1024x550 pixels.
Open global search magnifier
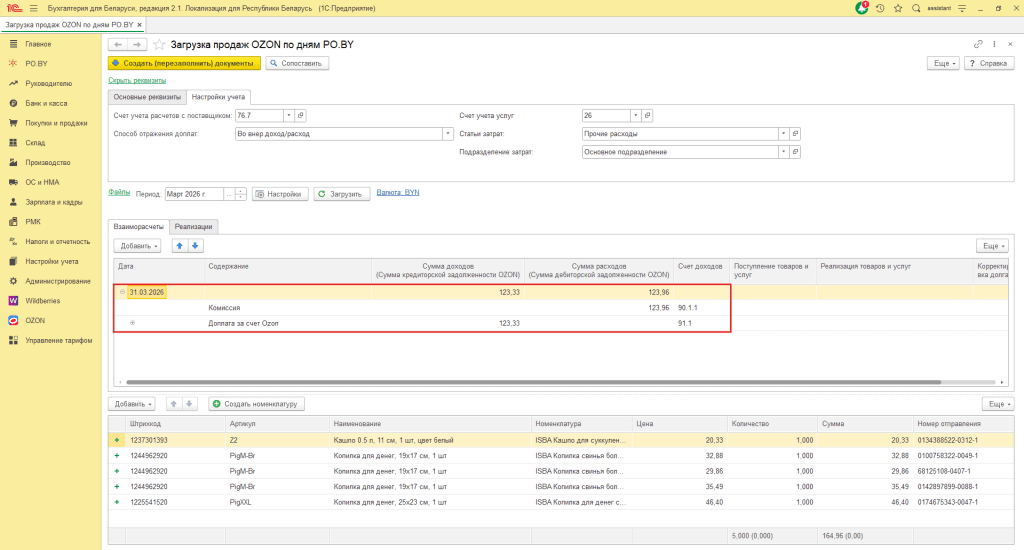[x=916, y=8]
